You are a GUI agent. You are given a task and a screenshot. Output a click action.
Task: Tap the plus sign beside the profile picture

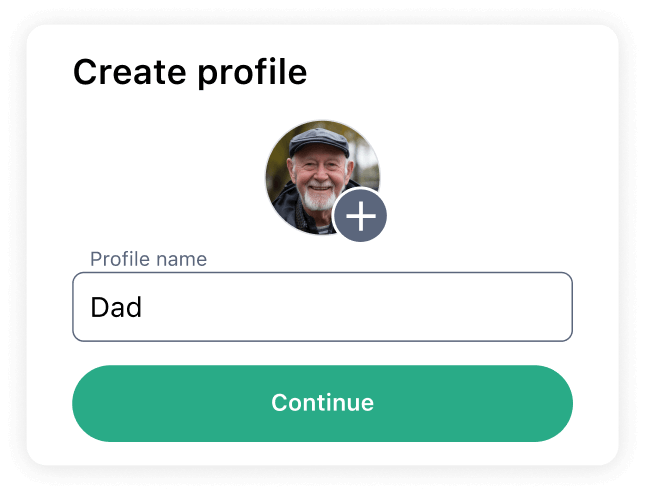click(x=360, y=215)
